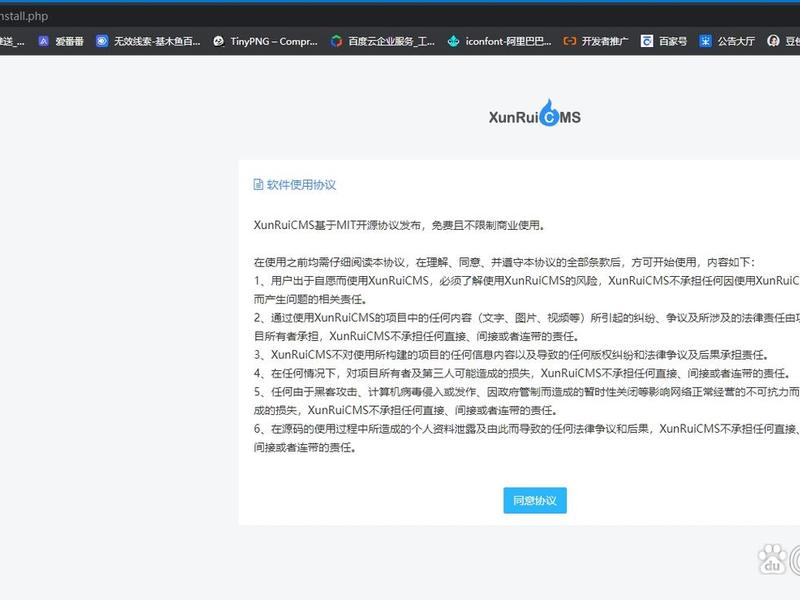Click the 爱番番 bookmark favicon
This screenshot has height=600, width=800.
43,41
